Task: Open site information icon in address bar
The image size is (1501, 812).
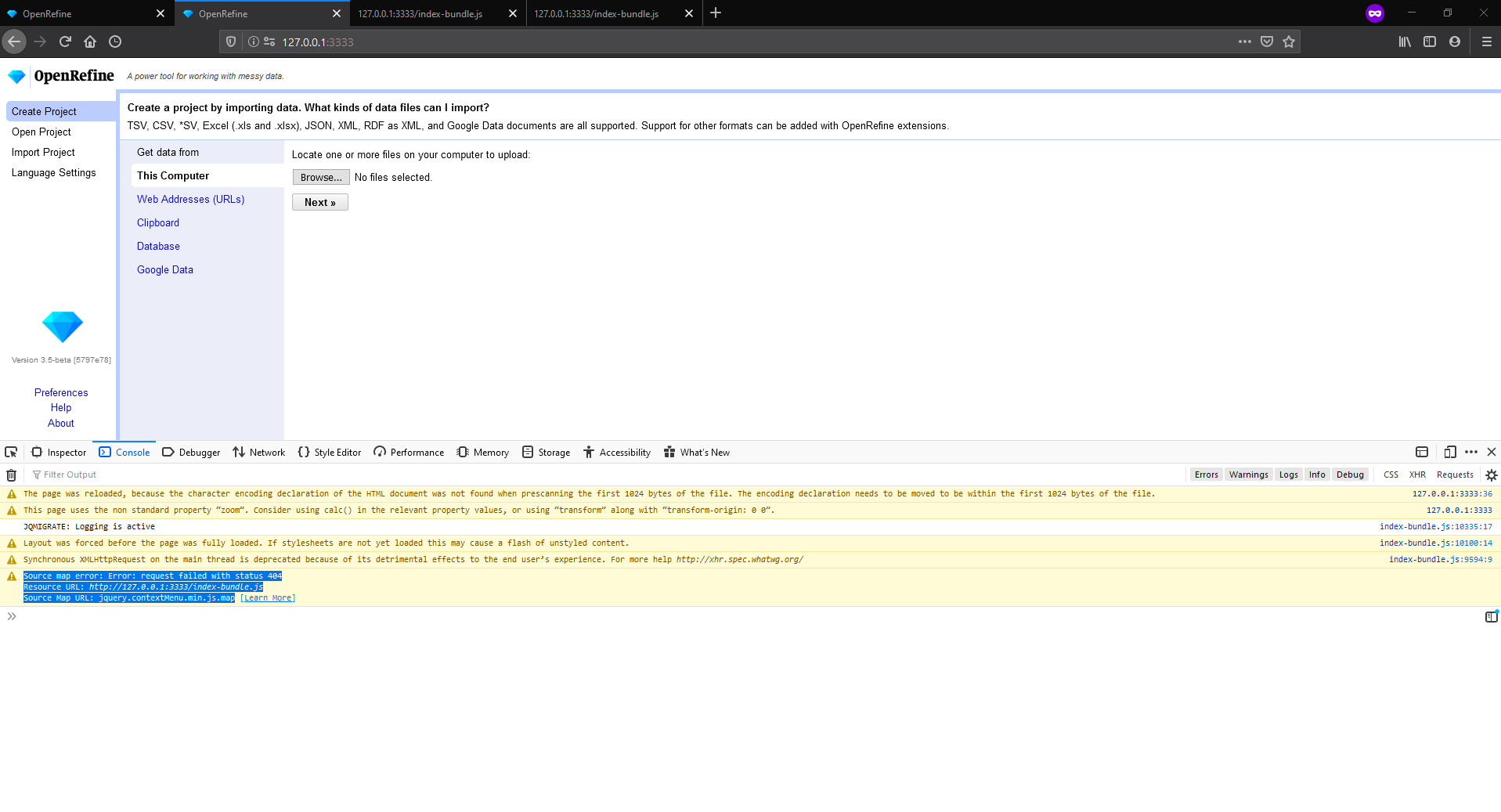Action: pos(254,42)
